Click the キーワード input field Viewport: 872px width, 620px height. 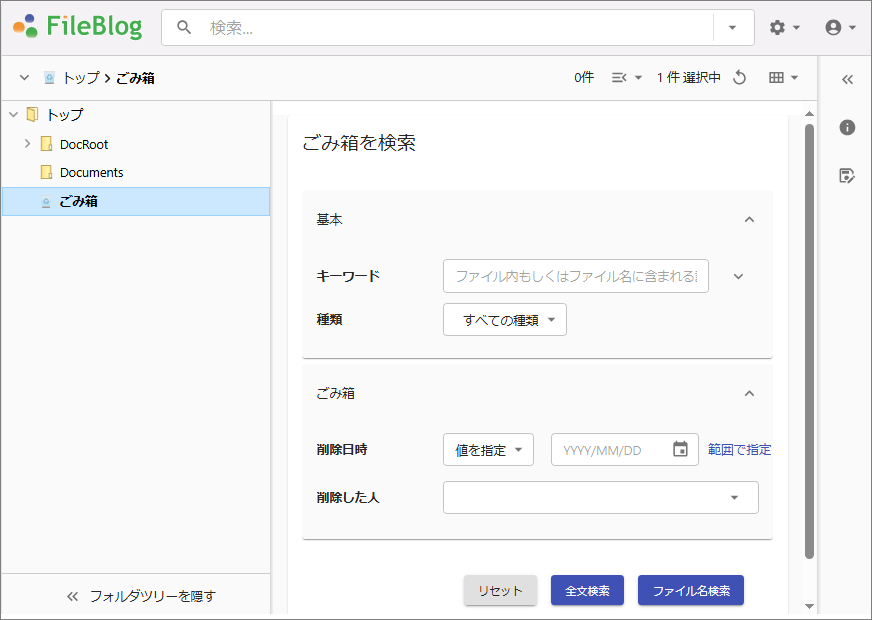point(576,276)
